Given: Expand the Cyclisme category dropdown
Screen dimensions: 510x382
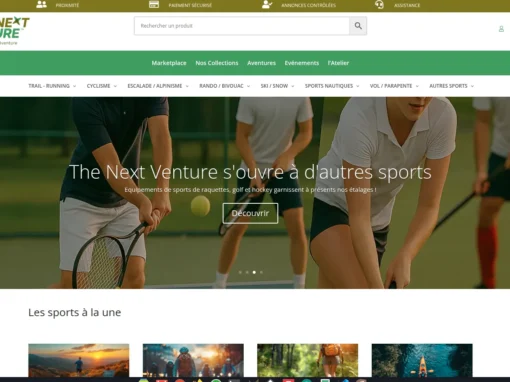Looking at the screenshot, I should pyautogui.click(x=102, y=86).
